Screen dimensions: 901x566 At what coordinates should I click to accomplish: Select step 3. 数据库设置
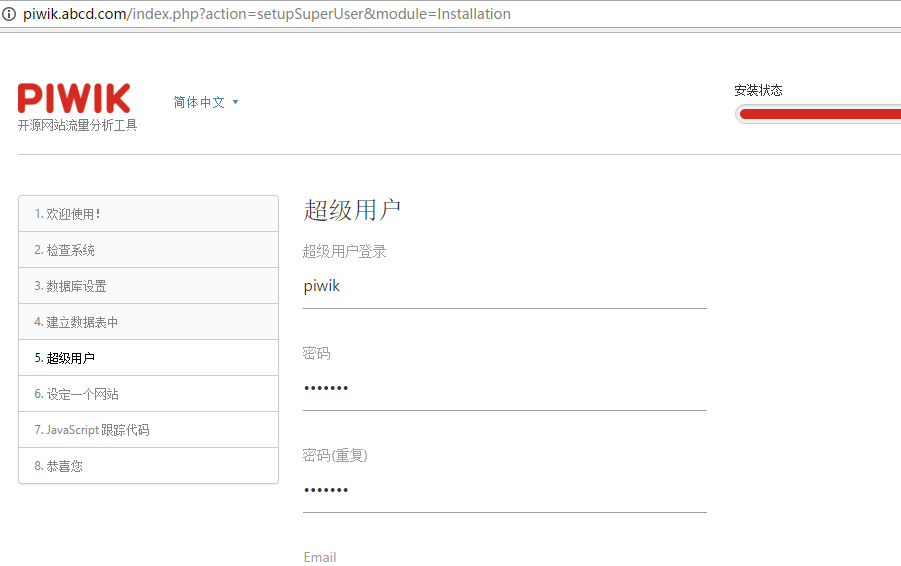[x=148, y=286]
